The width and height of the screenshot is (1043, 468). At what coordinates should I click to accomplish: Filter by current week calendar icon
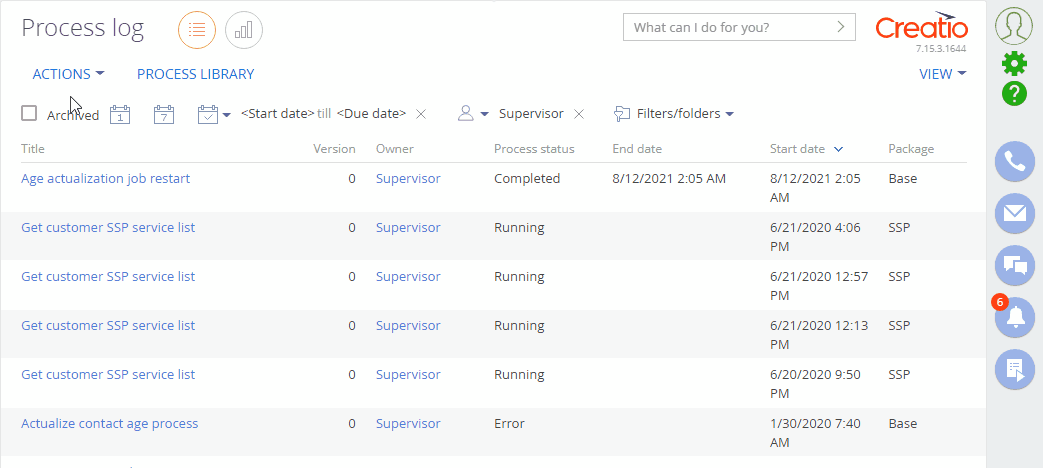pyautogui.click(x=164, y=114)
